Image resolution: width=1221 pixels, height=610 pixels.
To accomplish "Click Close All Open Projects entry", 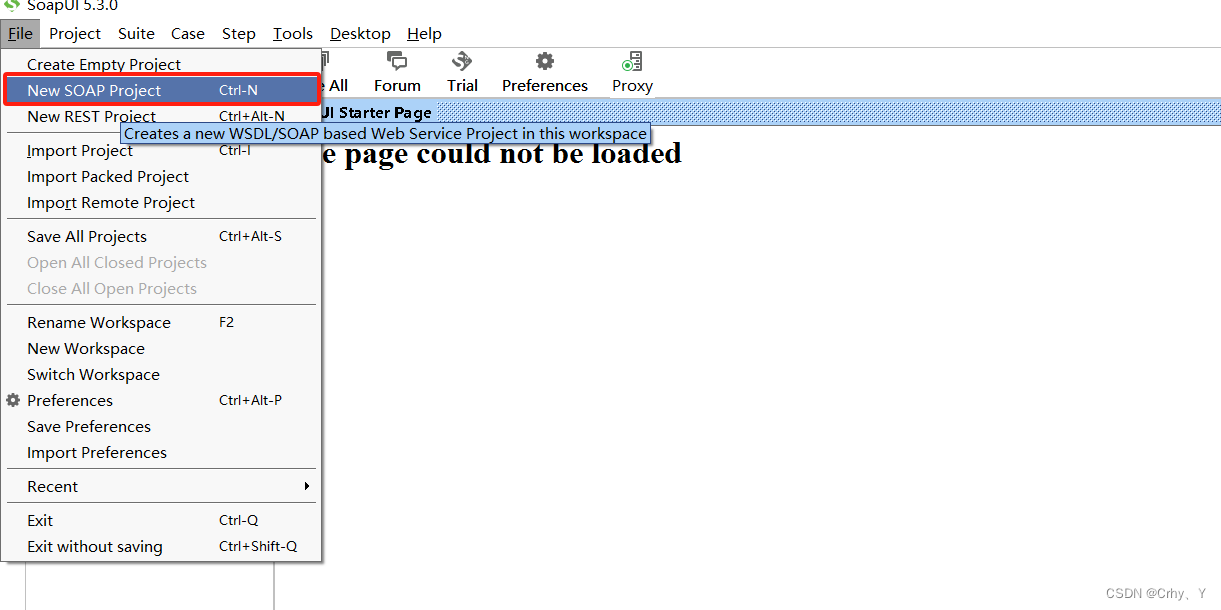I will (162, 288).
